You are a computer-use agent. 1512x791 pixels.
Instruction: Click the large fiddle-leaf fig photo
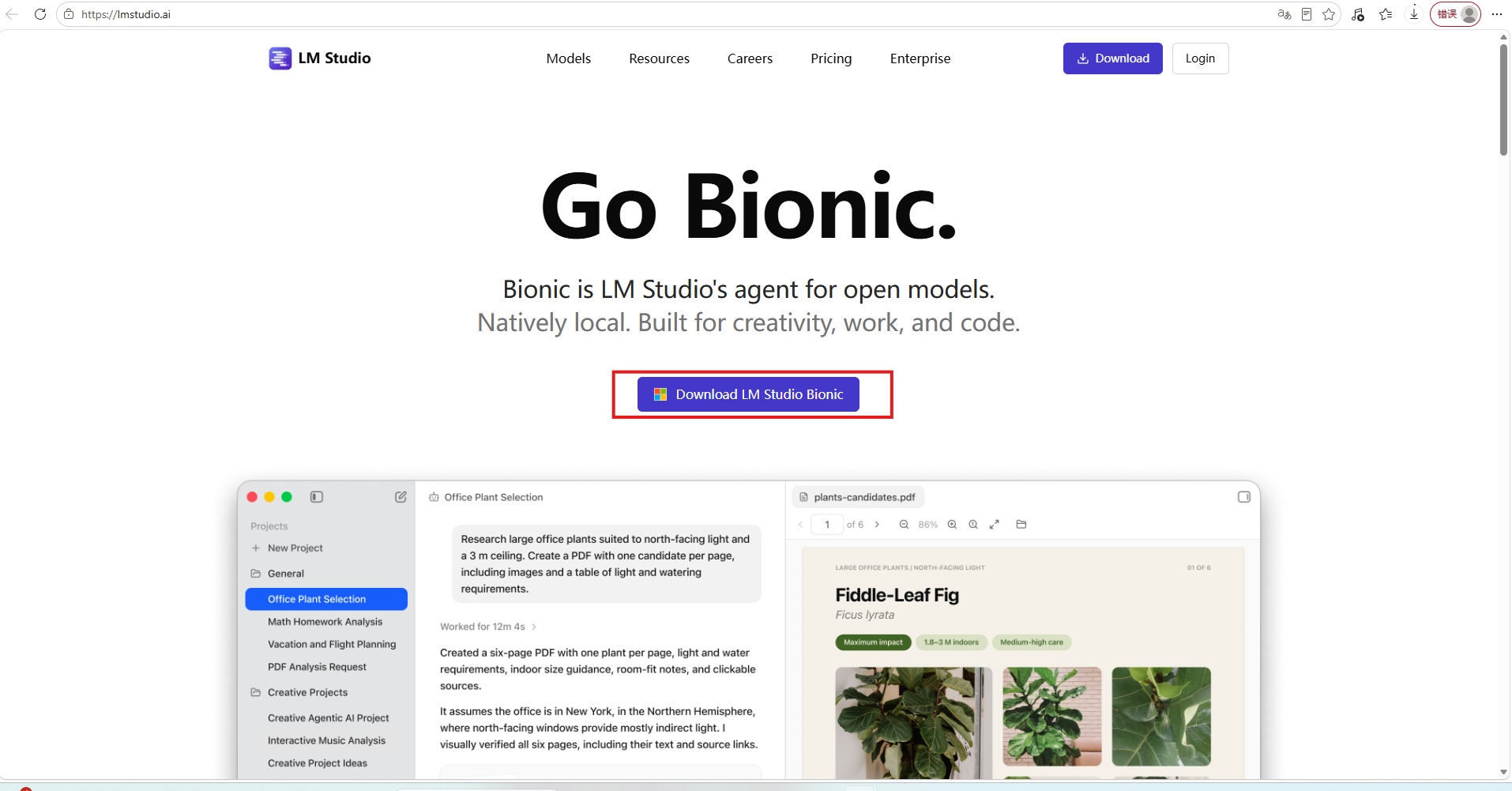click(914, 723)
